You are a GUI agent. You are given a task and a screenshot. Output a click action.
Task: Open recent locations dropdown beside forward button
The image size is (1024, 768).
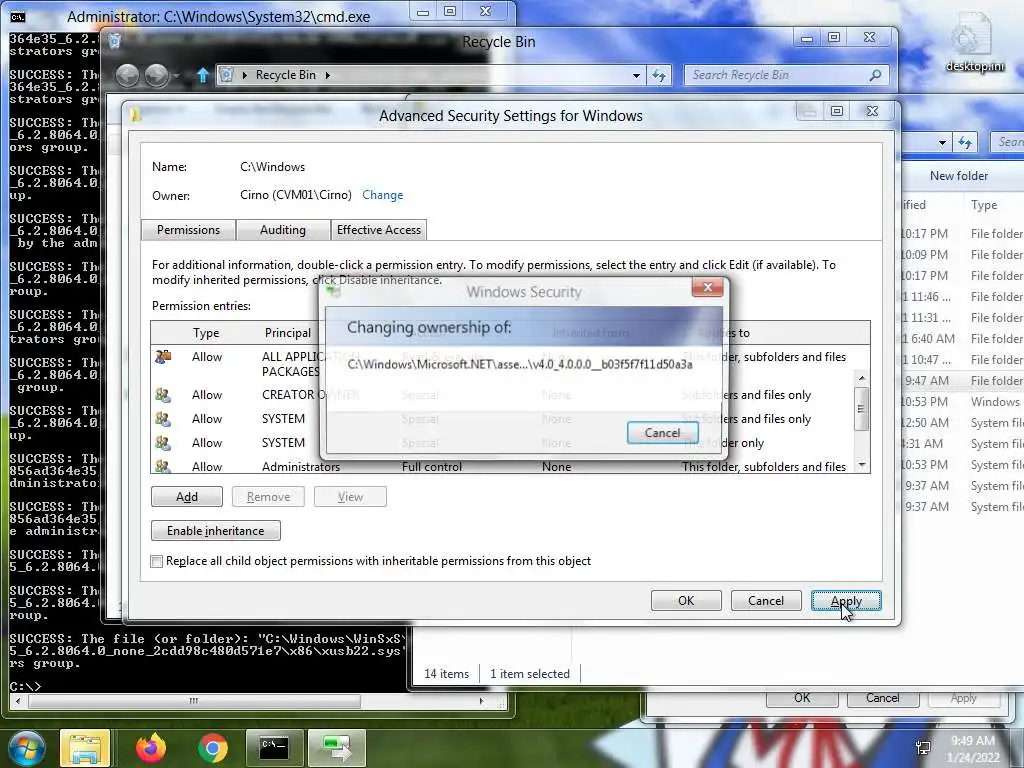[x=177, y=76]
